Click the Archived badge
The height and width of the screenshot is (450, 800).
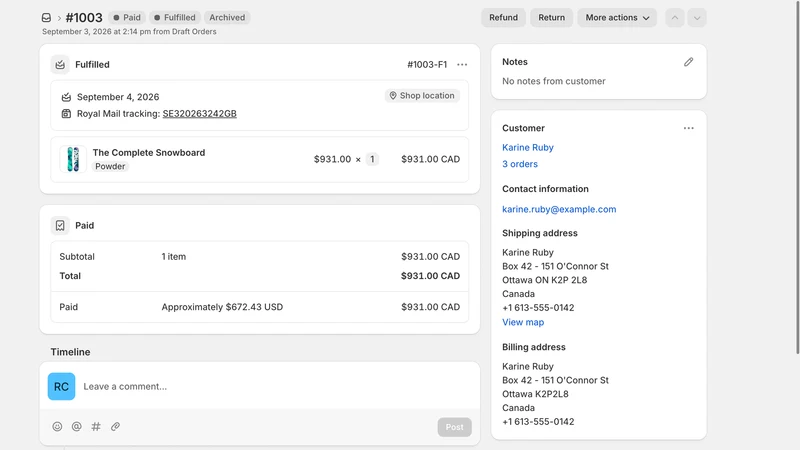[227, 18]
